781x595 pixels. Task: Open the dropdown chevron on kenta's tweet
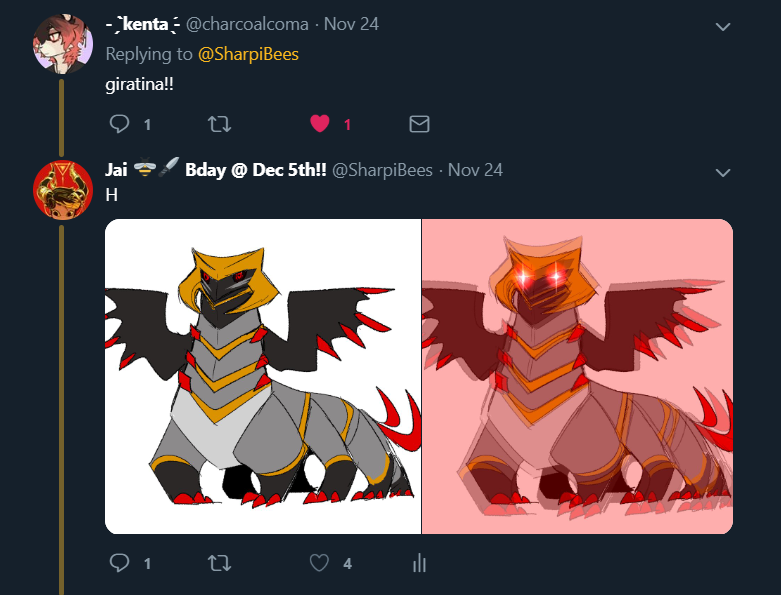click(x=723, y=26)
